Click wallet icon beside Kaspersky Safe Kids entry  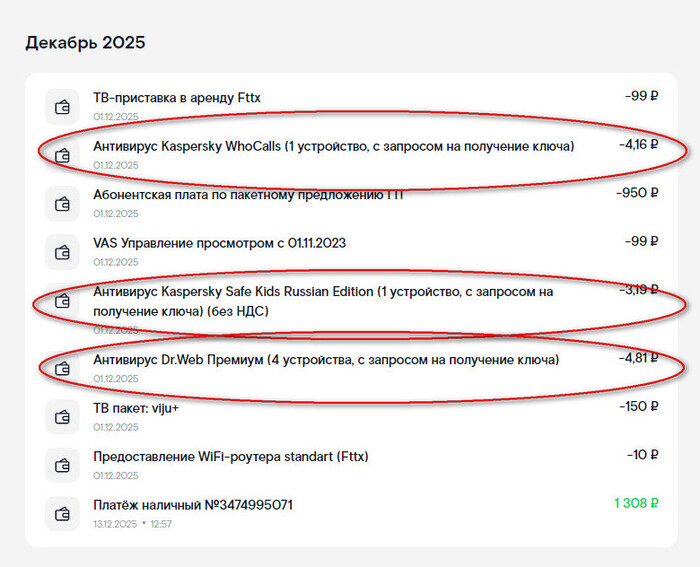tap(62, 300)
